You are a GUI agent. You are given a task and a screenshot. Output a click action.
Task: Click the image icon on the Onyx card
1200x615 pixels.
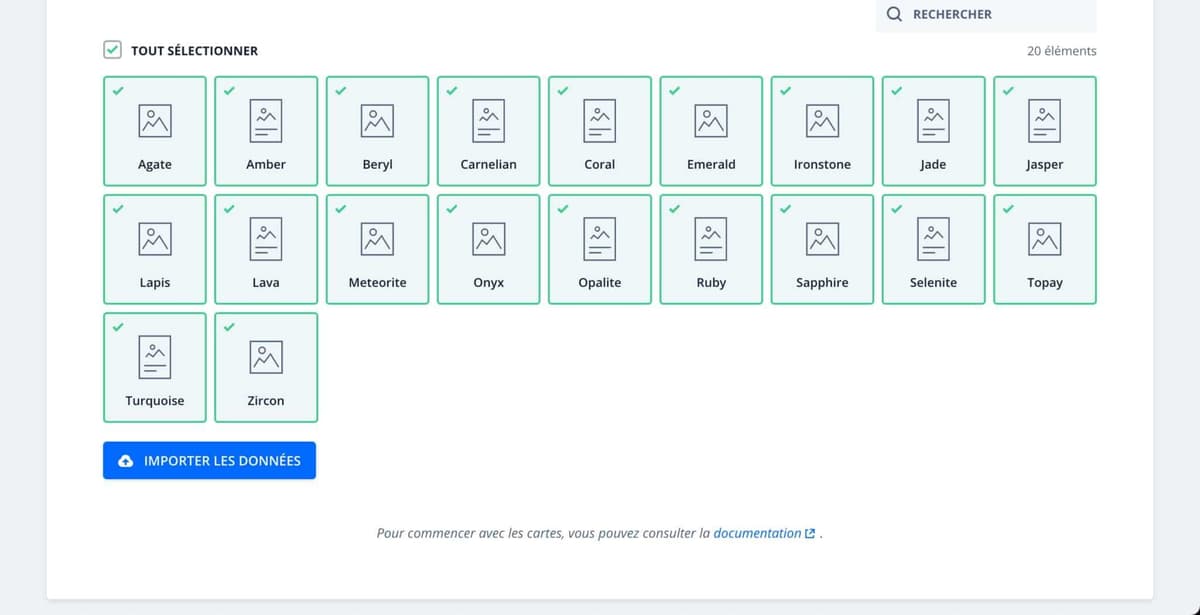coord(488,238)
